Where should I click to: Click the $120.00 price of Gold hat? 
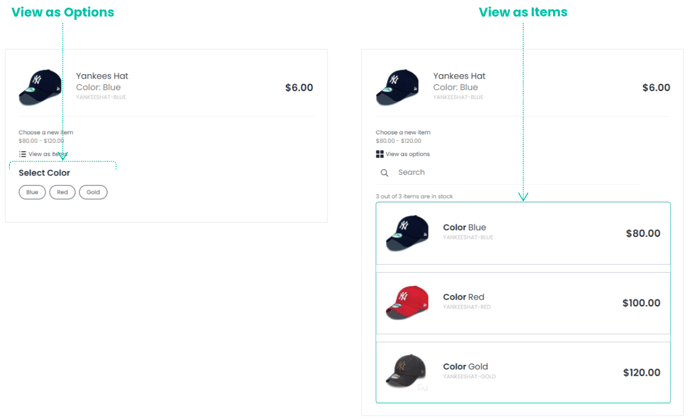click(x=641, y=372)
